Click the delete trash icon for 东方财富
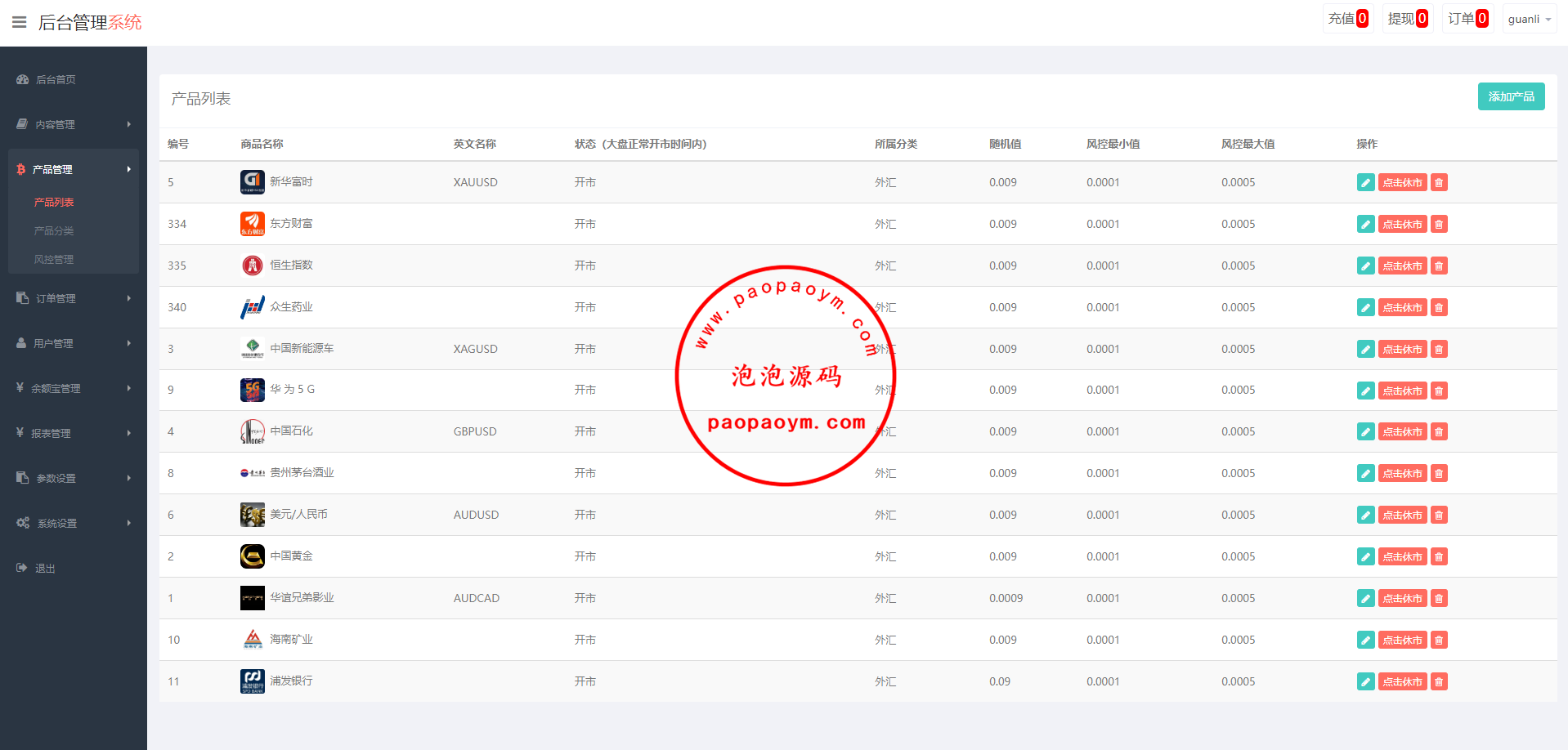Viewport: 1568px width, 750px height. coord(1439,224)
